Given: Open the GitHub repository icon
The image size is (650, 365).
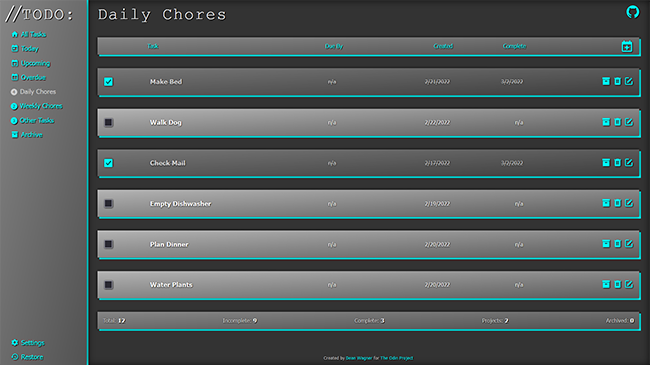Looking at the screenshot, I should (x=633, y=12).
